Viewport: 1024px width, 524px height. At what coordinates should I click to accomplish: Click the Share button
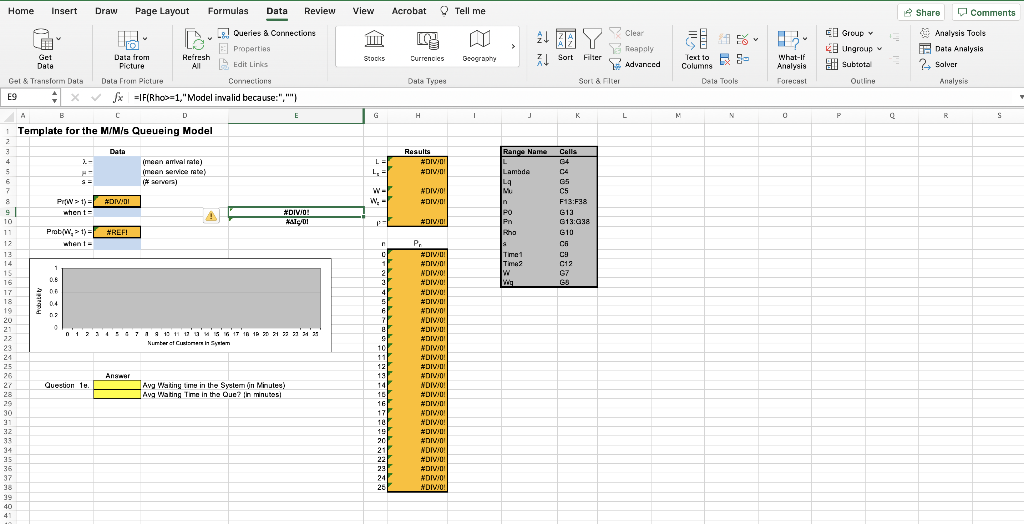point(921,12)
